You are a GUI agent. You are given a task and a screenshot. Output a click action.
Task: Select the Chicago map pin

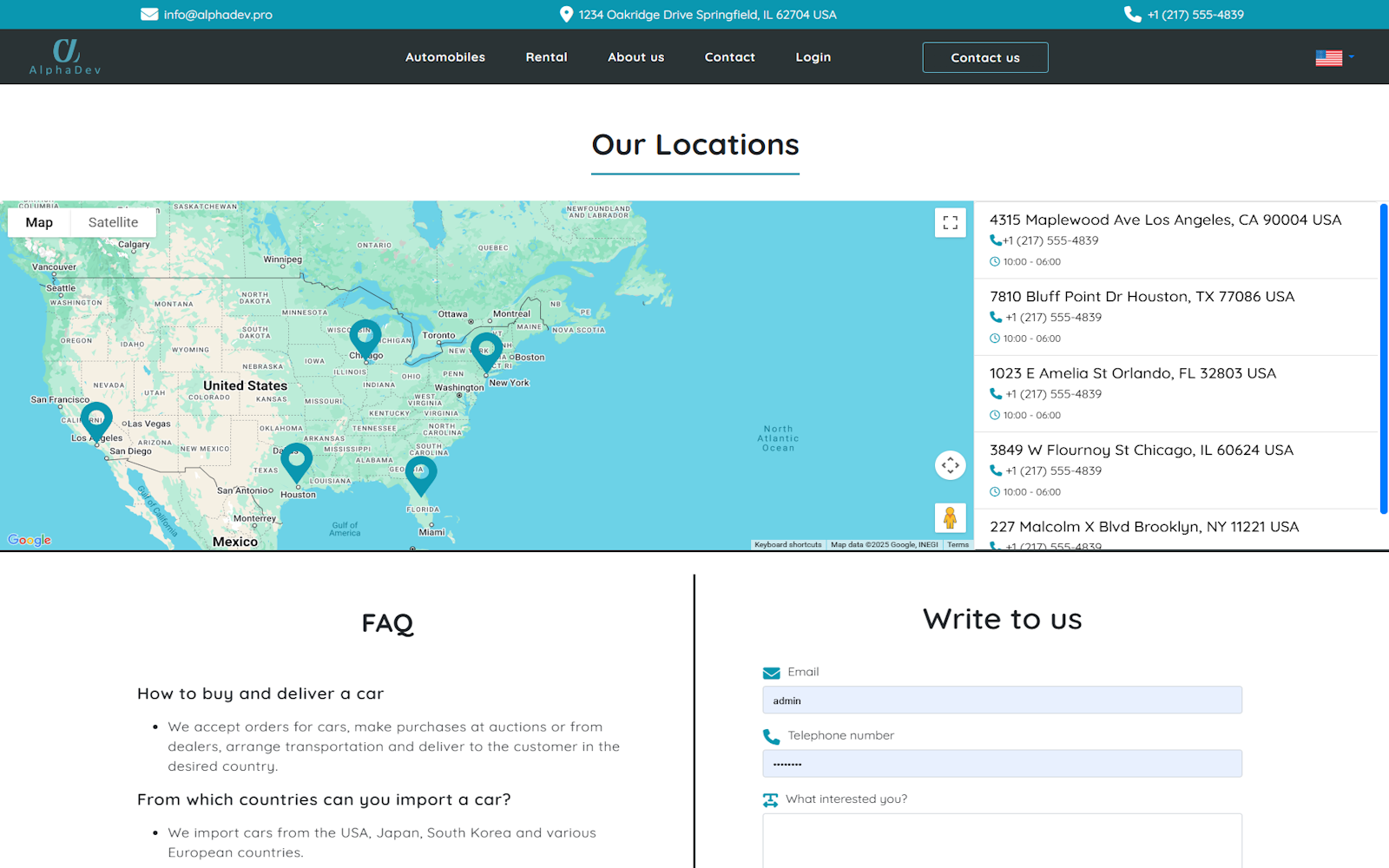pos(365,337)
